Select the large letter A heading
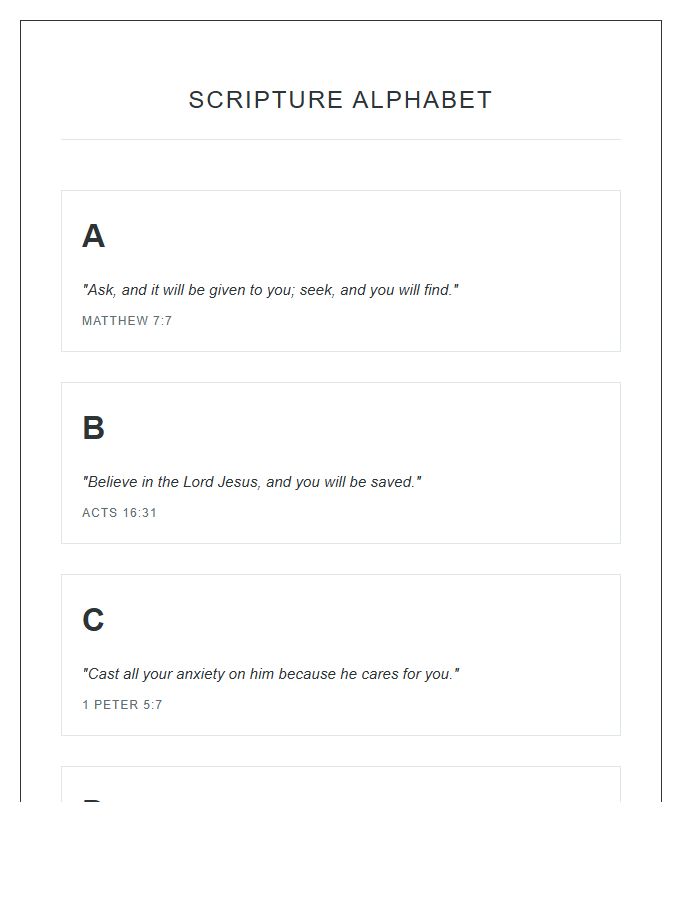The image size is (700, 900). pyautogui.click(x=93, y=237)
